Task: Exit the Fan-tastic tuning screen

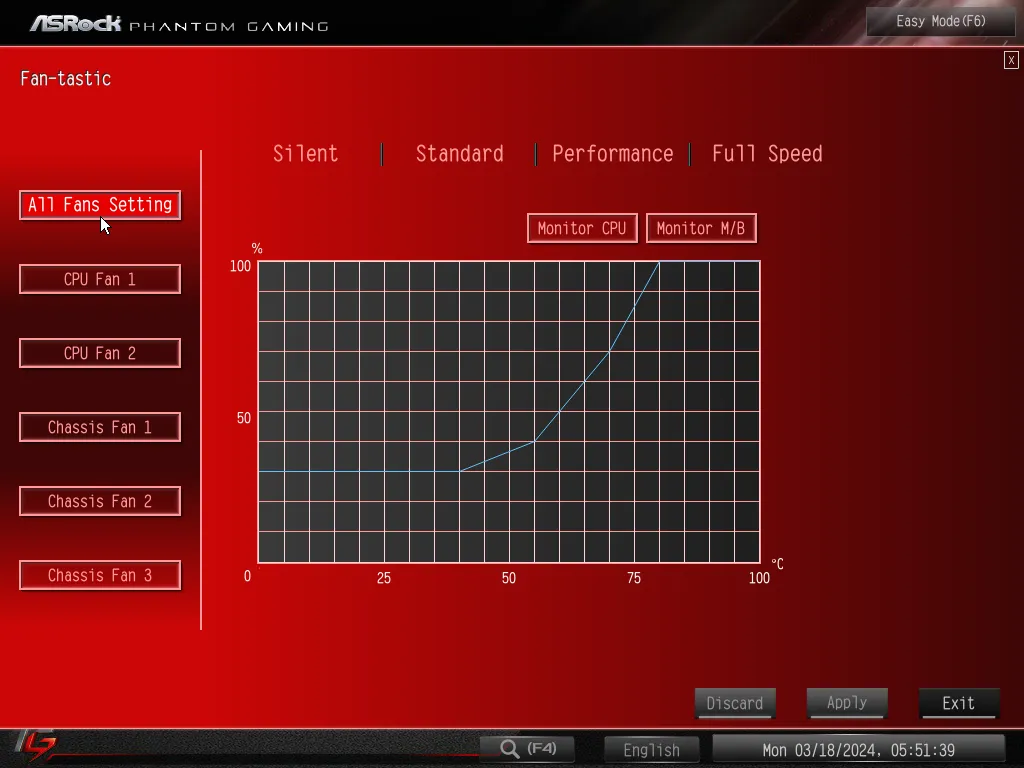Action: 959,703
